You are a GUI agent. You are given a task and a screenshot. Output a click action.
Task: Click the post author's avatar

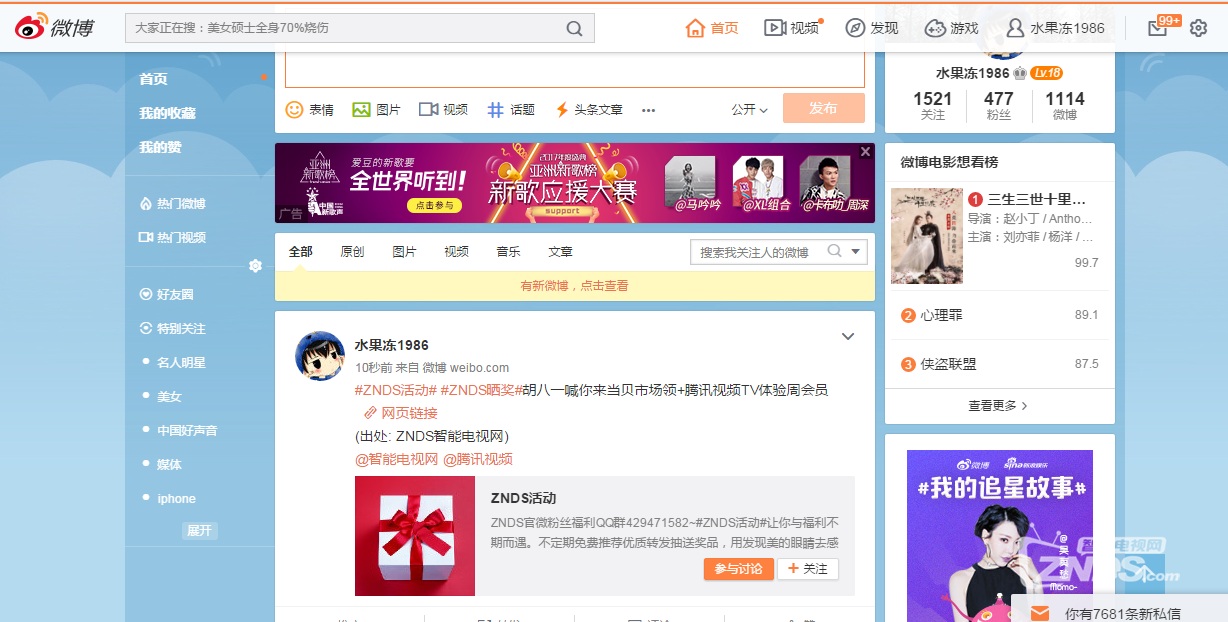click(320, 355)
